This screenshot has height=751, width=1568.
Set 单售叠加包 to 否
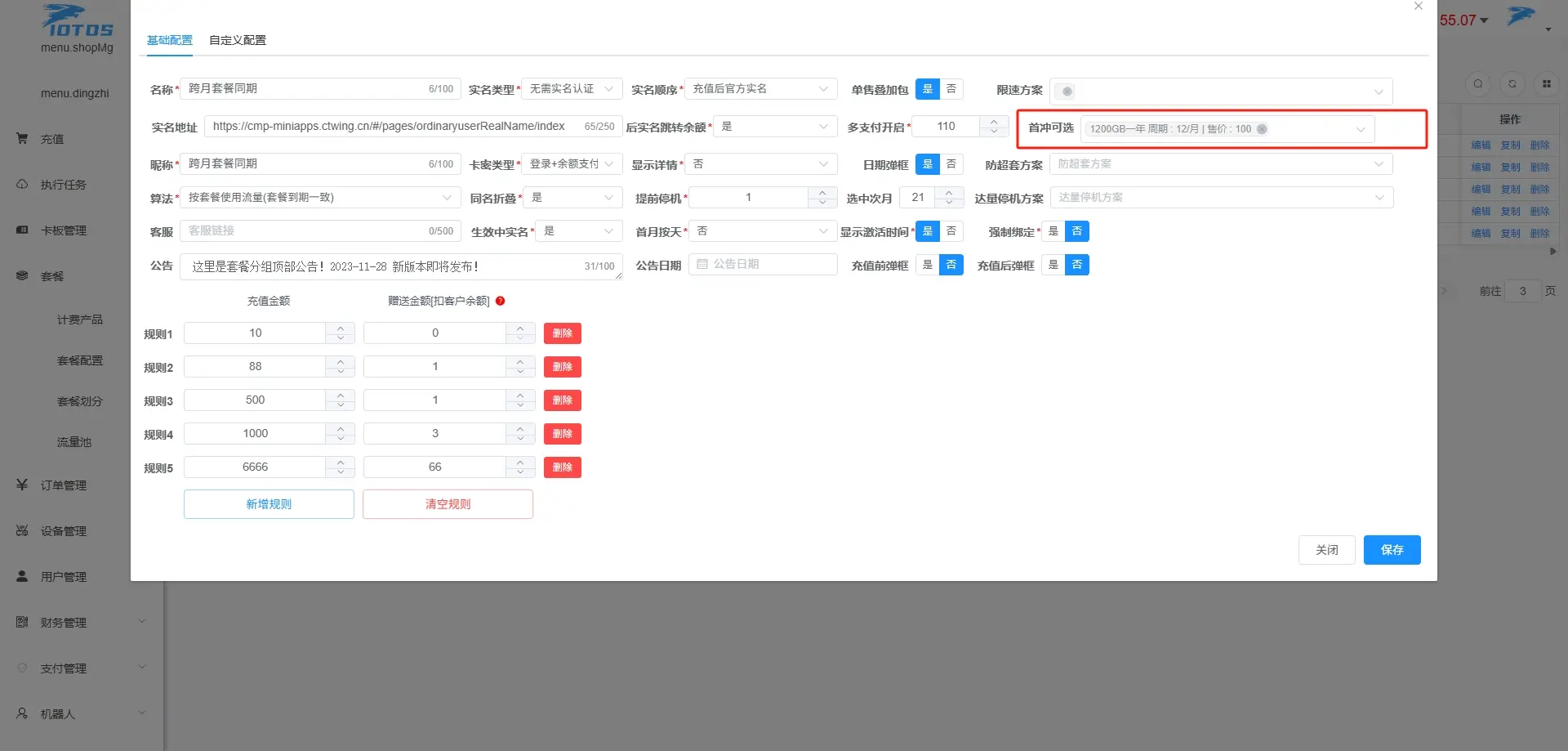coord(951,88)
